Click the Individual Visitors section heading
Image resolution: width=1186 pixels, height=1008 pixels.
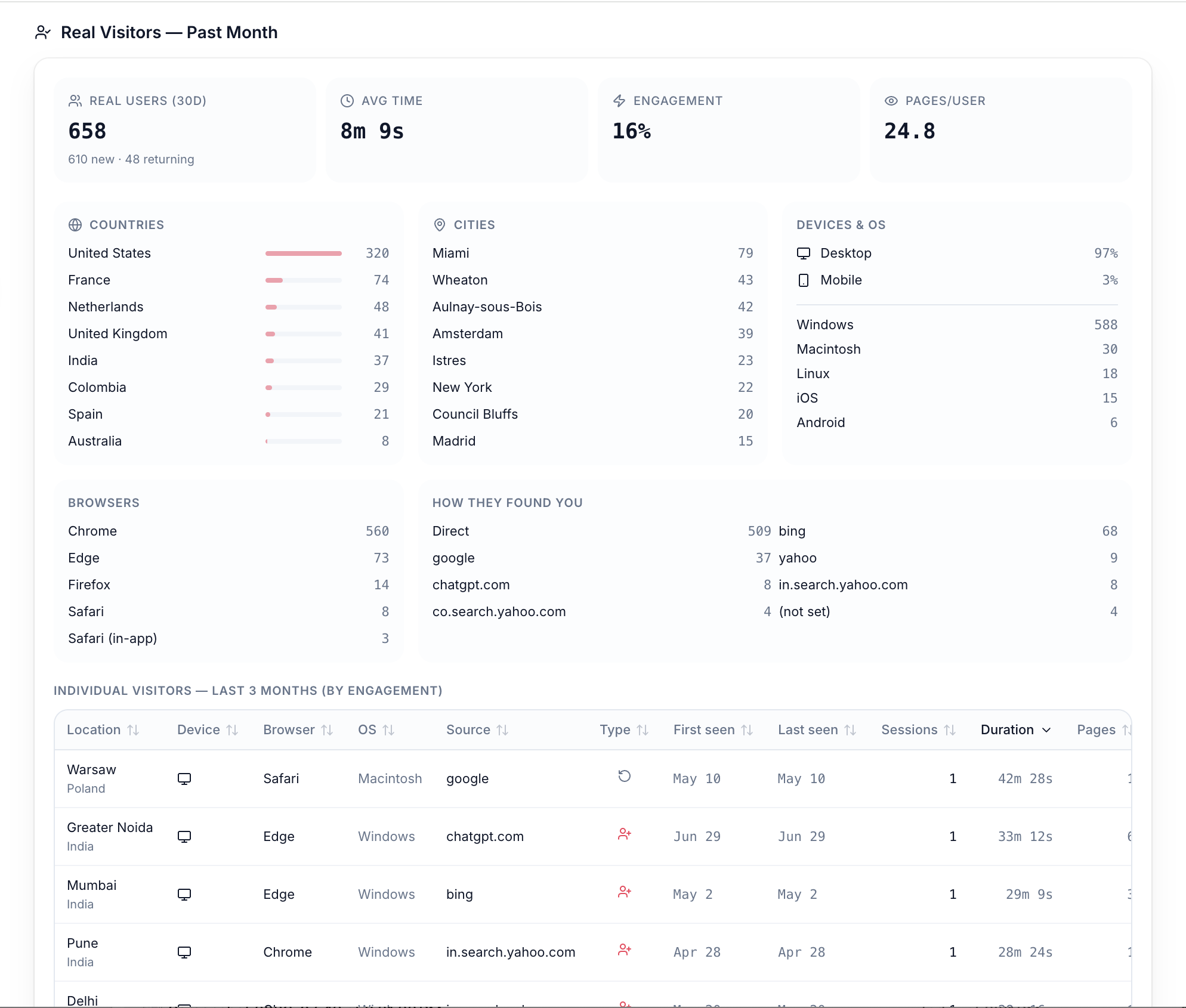pos(248,690)
